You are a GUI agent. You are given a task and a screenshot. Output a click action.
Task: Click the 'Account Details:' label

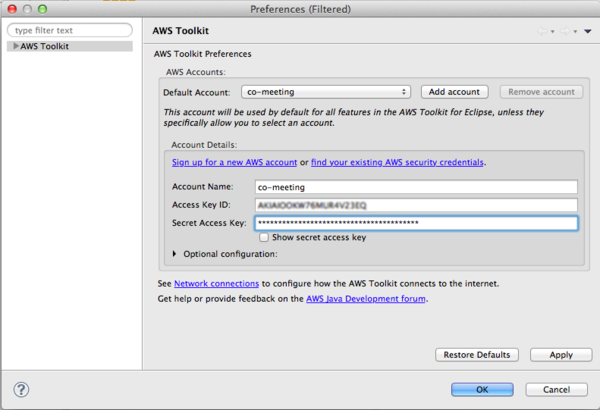pos(204,145)
